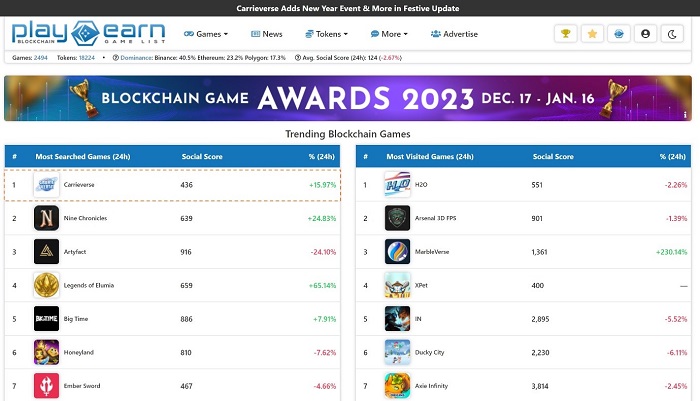The image size is (700, 401).
Task: Open favorites with the star icon
Action: pos(592,34)
